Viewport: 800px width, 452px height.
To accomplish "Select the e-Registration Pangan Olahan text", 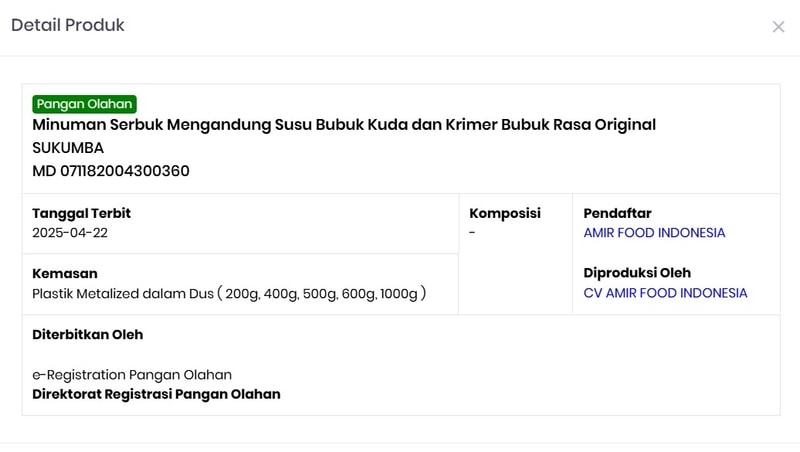I will (x=132, y=375).
